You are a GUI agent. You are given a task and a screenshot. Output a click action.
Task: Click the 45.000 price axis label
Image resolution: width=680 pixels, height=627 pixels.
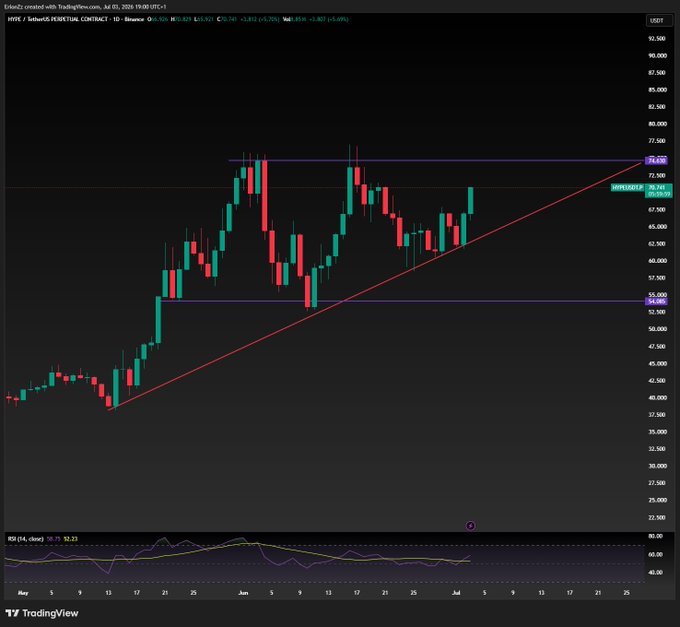657,364
